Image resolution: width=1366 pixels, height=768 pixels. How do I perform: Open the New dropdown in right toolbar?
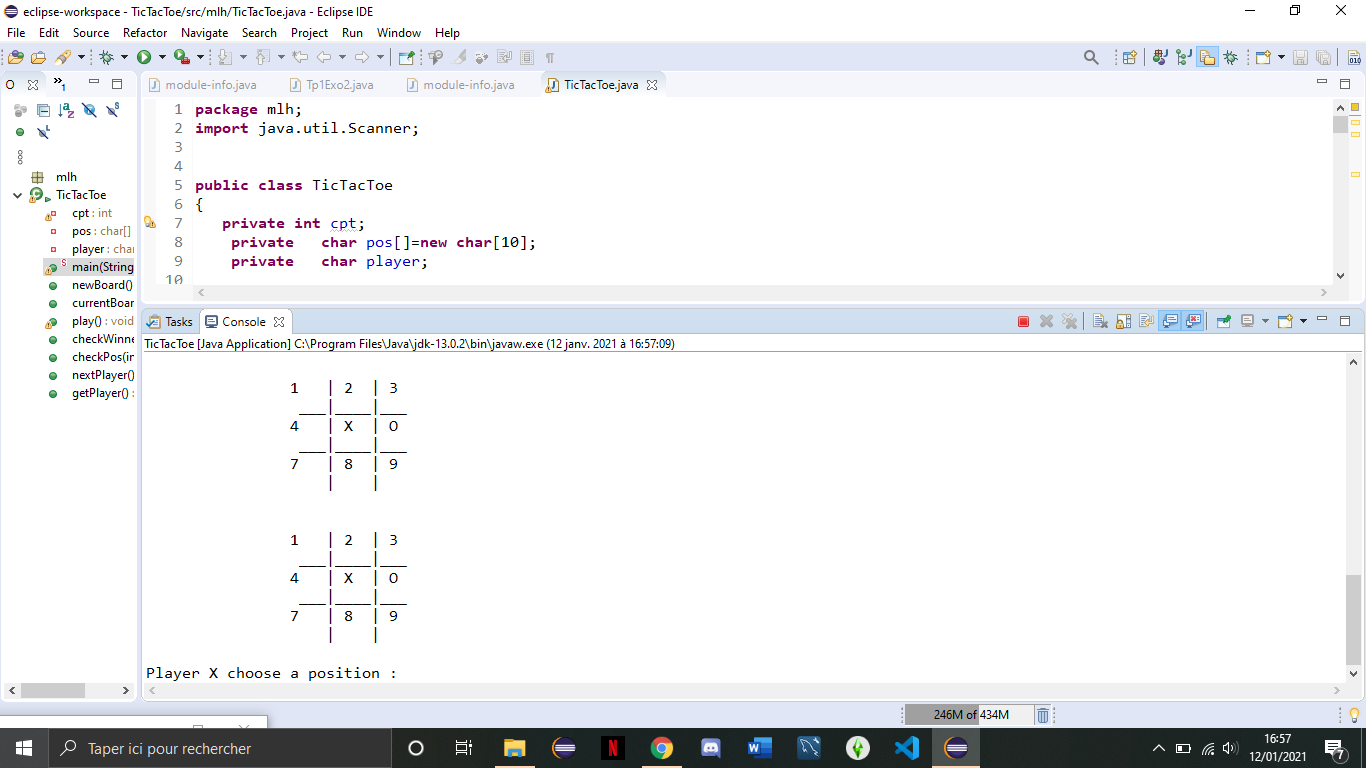point(1280,58)
